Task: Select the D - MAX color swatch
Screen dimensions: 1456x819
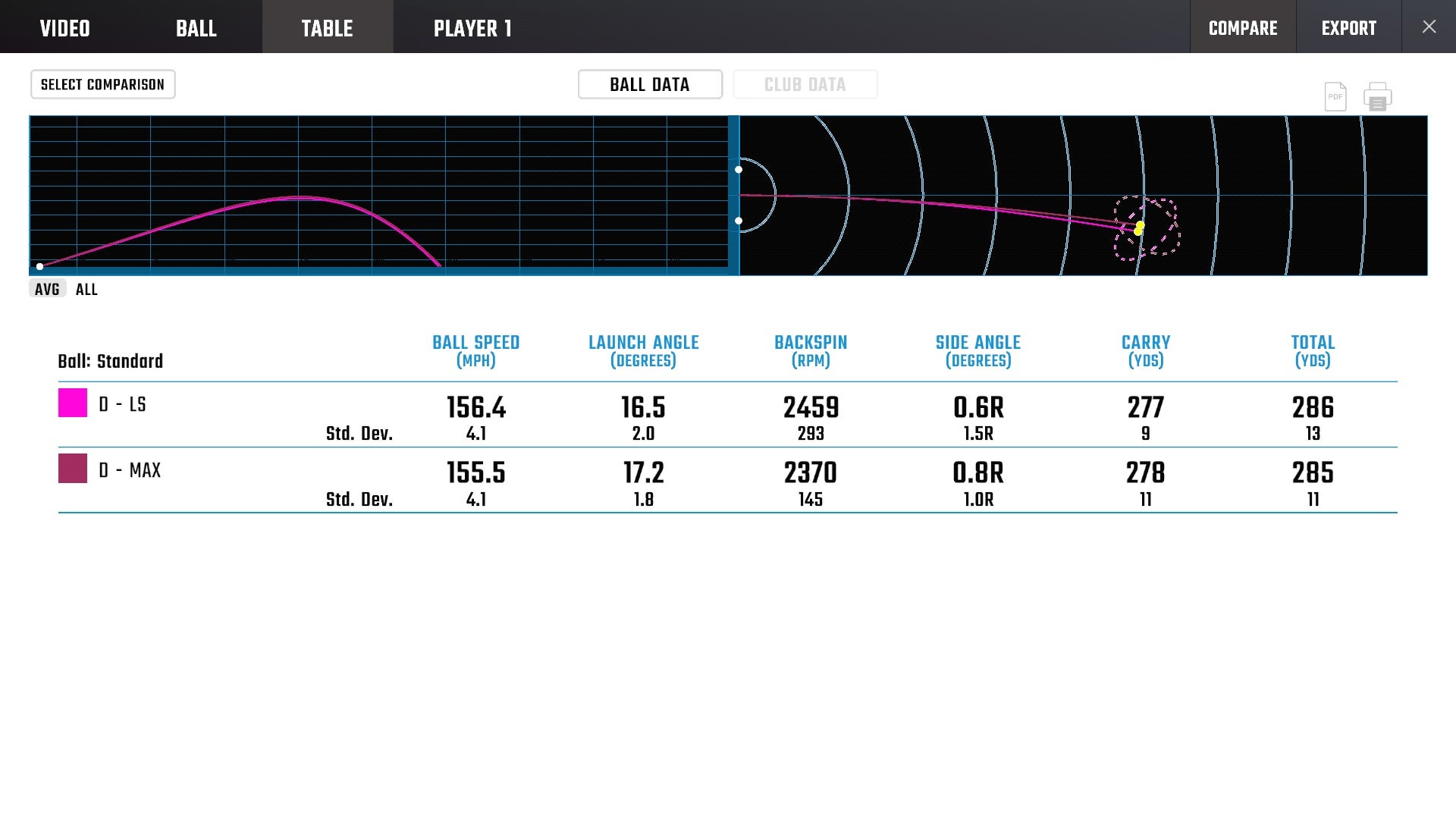Action: [x=74, y=470]
